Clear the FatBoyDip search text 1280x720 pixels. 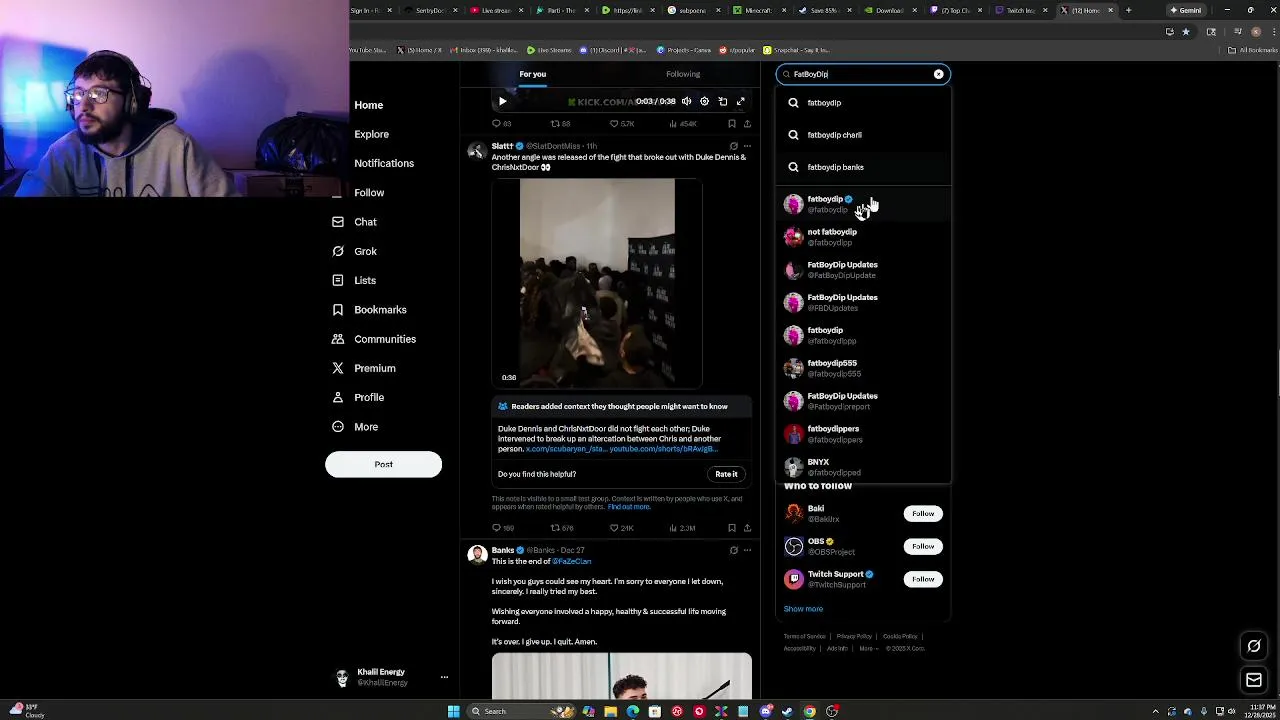[x=938, y=74]
